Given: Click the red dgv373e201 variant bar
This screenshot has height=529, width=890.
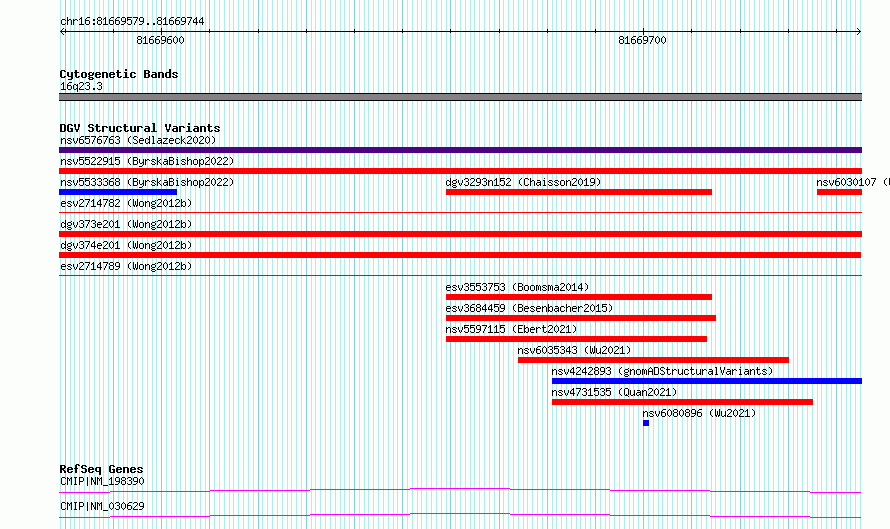Looking at the screenshot, I should (x=460, y=234).
